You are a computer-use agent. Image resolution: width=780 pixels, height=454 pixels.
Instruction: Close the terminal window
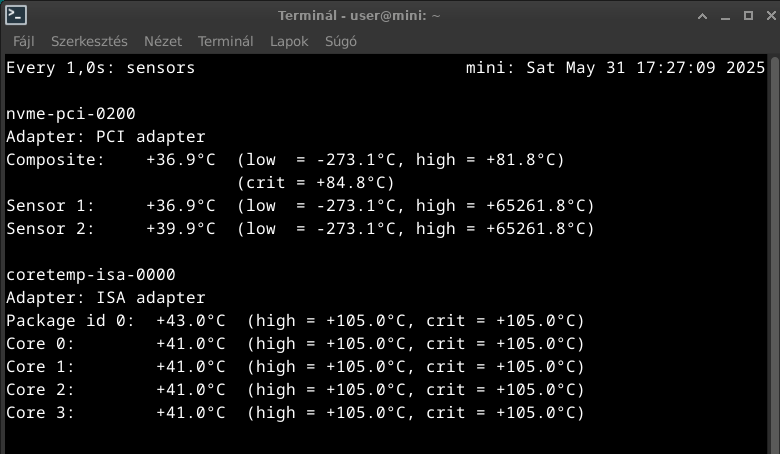771,16
